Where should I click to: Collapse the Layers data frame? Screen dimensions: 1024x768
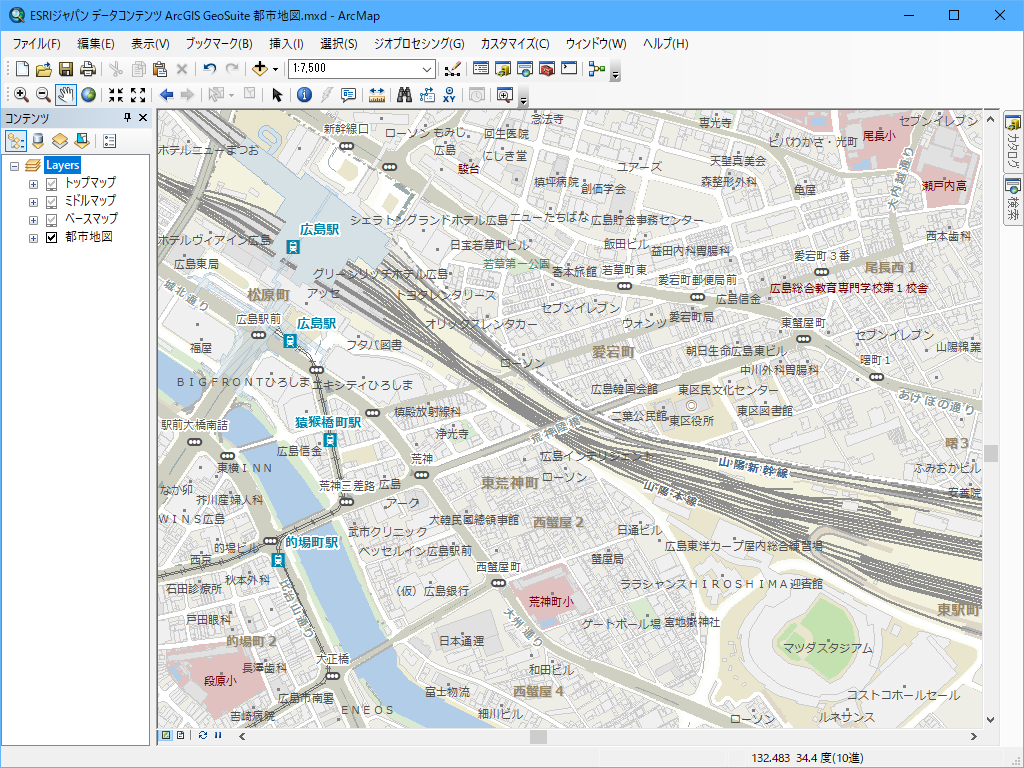tap(14, 166)
